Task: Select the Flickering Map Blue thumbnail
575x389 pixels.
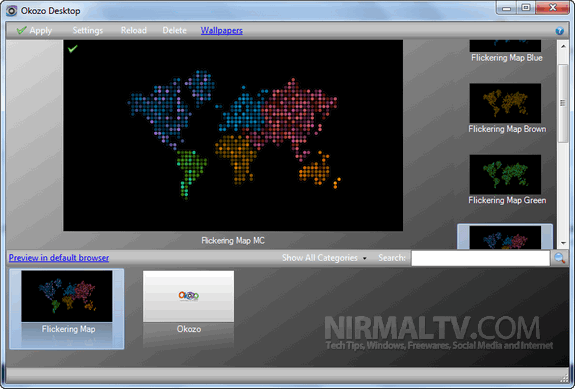Action: click(505, 46)
